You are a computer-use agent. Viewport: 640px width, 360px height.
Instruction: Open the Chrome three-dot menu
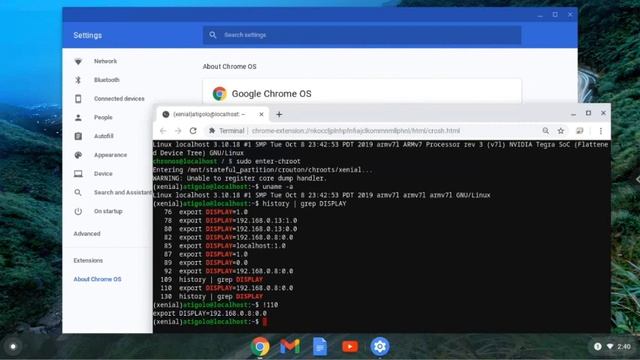pyautogui.click(x=601, y=131)
